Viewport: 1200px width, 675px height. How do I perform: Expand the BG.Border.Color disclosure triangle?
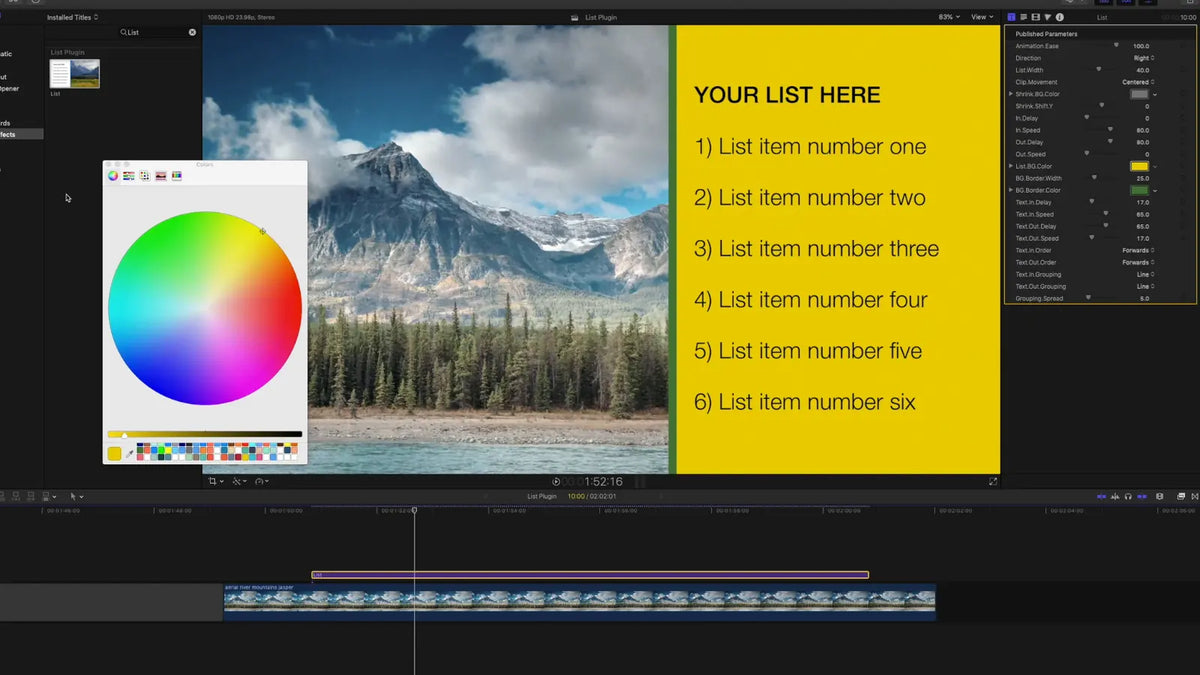pyautogui.click(x=1011, y=190)
